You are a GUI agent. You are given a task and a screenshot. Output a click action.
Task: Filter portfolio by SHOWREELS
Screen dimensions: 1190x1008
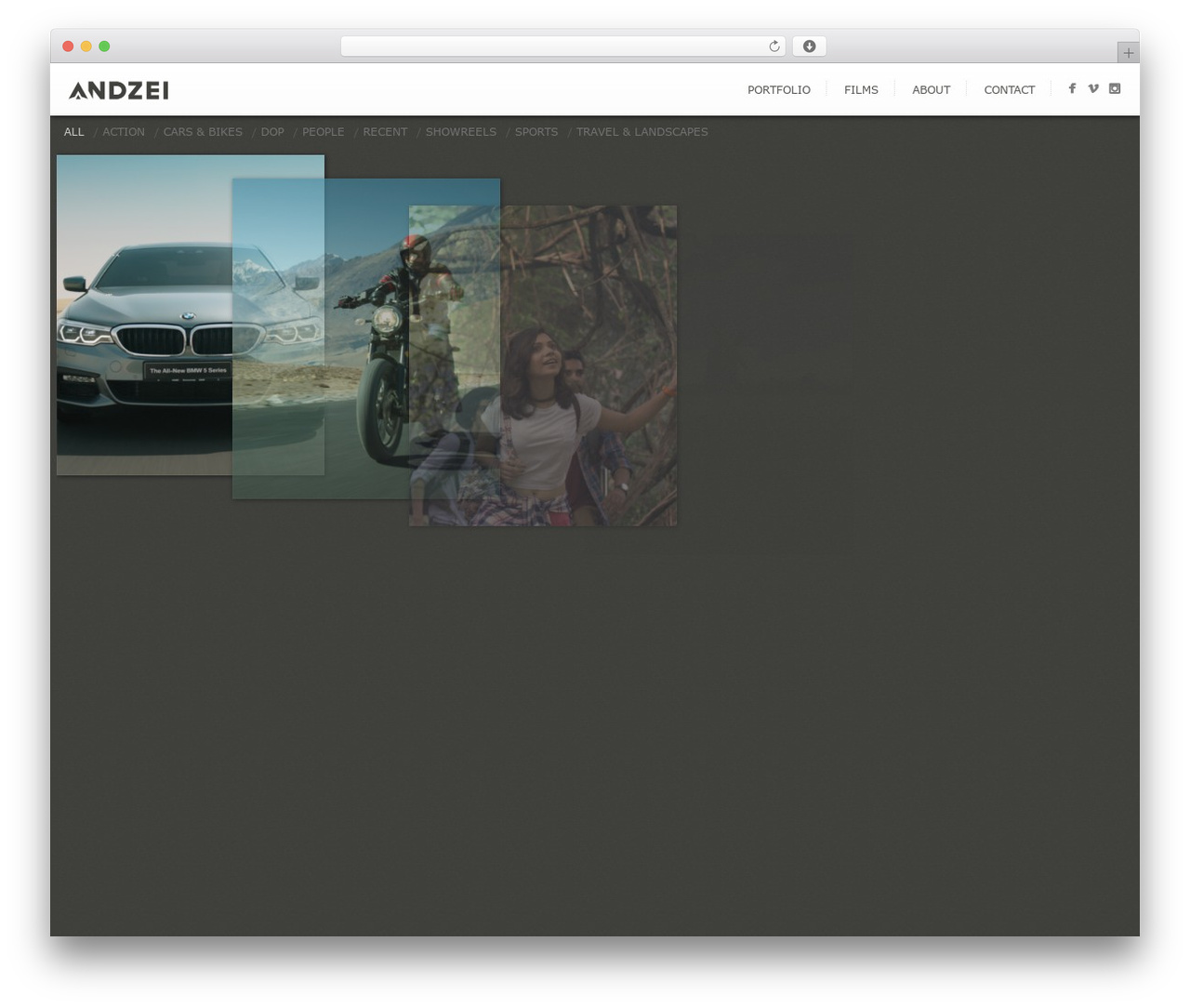click(461, 132)
